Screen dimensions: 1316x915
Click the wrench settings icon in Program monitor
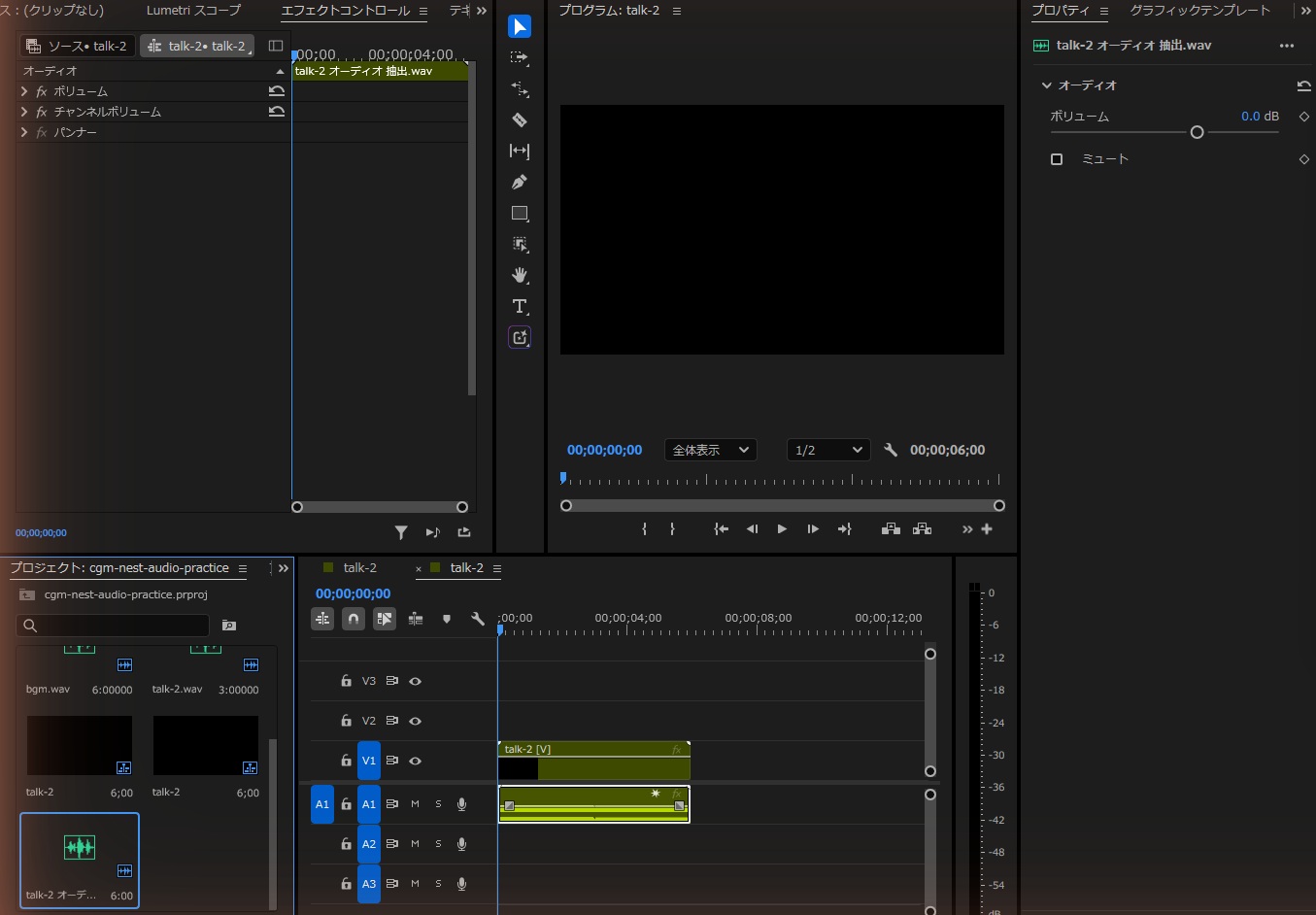coord(891,450)
